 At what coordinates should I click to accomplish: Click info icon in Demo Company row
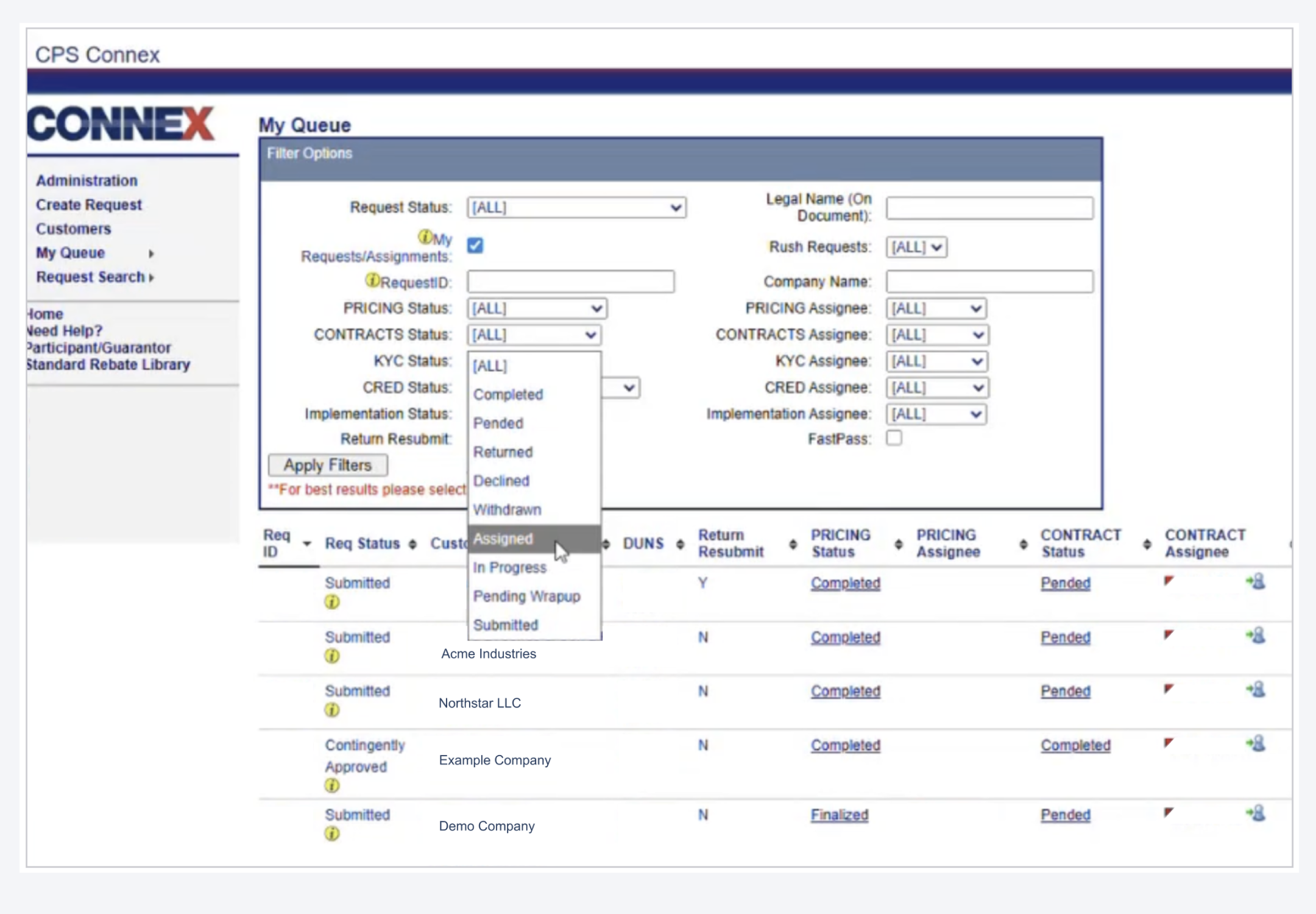(x=332, y=834)
